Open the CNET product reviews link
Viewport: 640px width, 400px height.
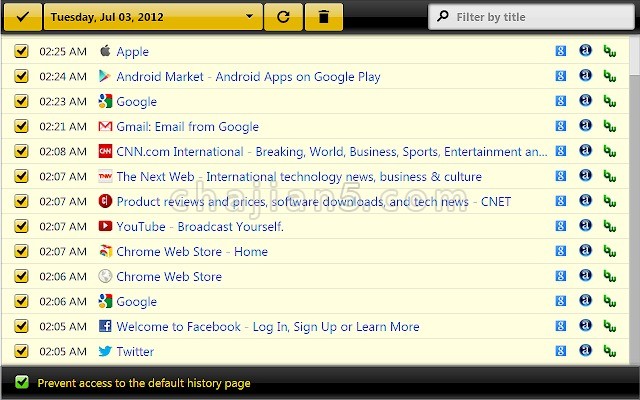point(313,202)
